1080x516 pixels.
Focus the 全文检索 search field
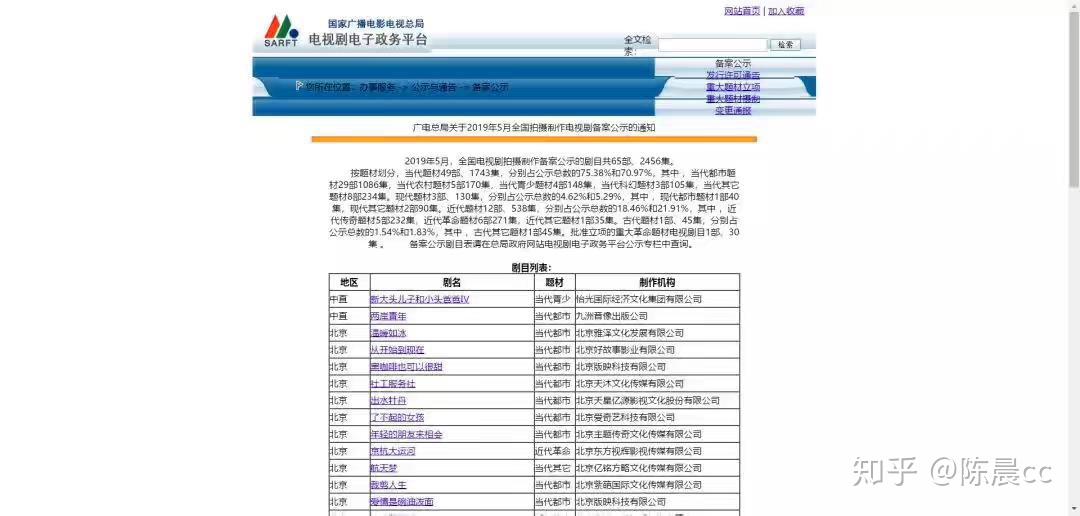[712, 45]
